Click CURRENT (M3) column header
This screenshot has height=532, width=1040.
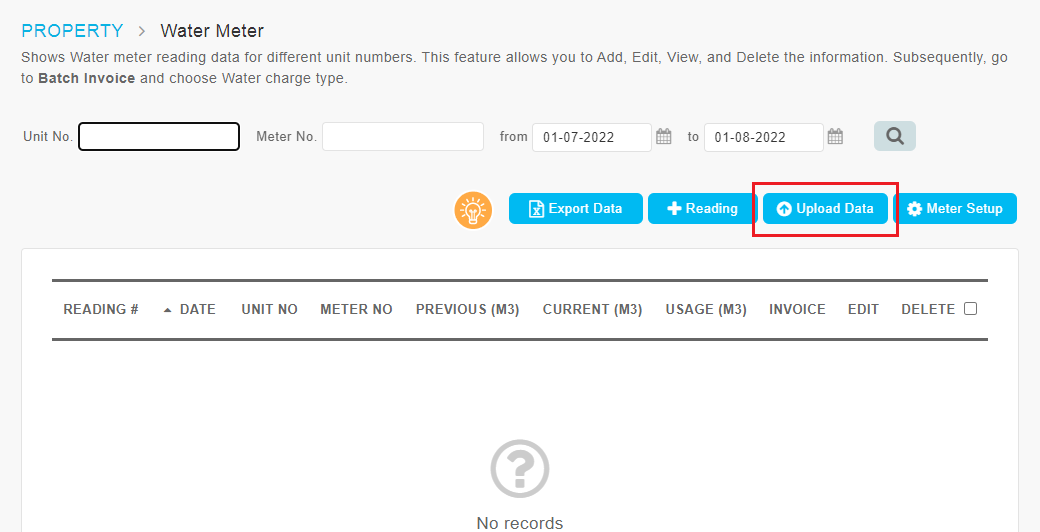592,309
